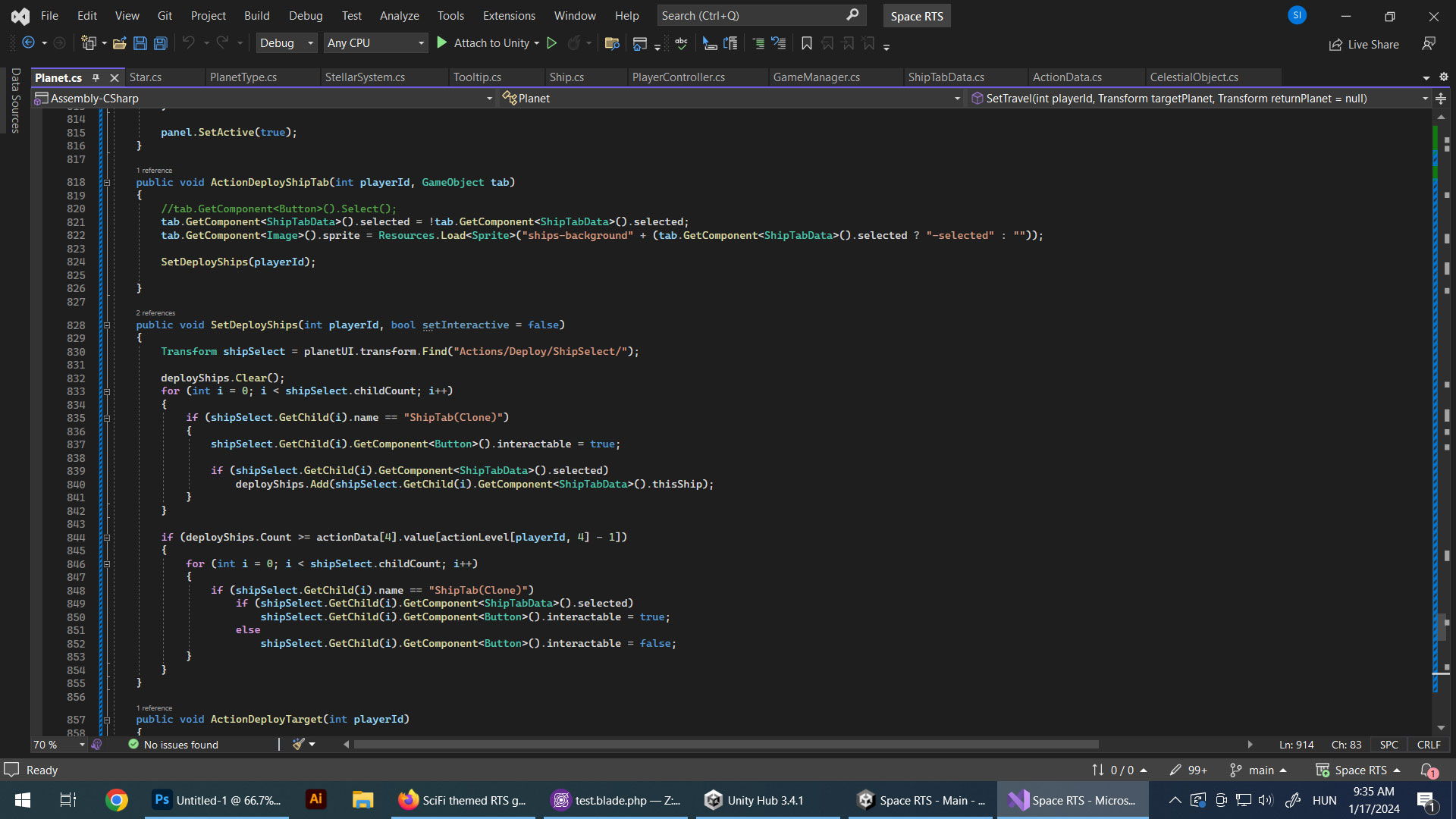Click the Undo arrow icon
1456x819 pixels.
[x=189, y=43]
